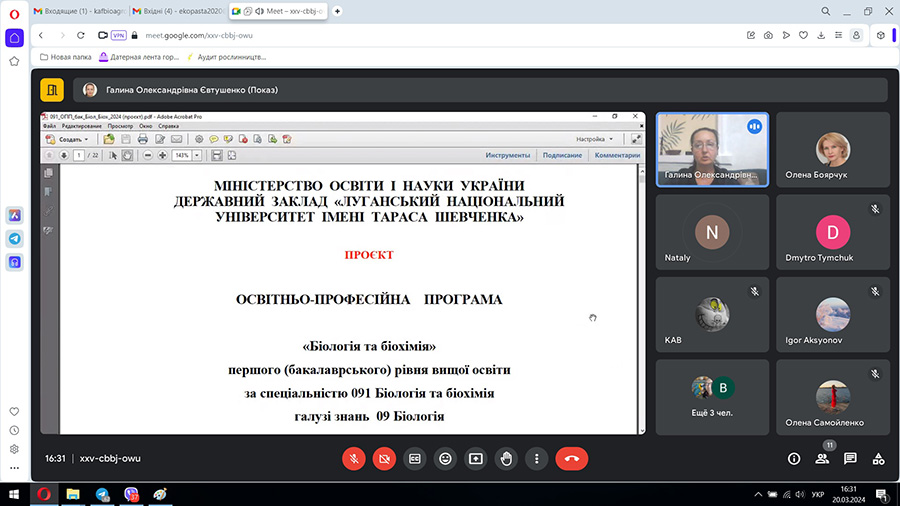900x506 pixels.
Task: Open meeting details info icon
Action: point(794,458)
